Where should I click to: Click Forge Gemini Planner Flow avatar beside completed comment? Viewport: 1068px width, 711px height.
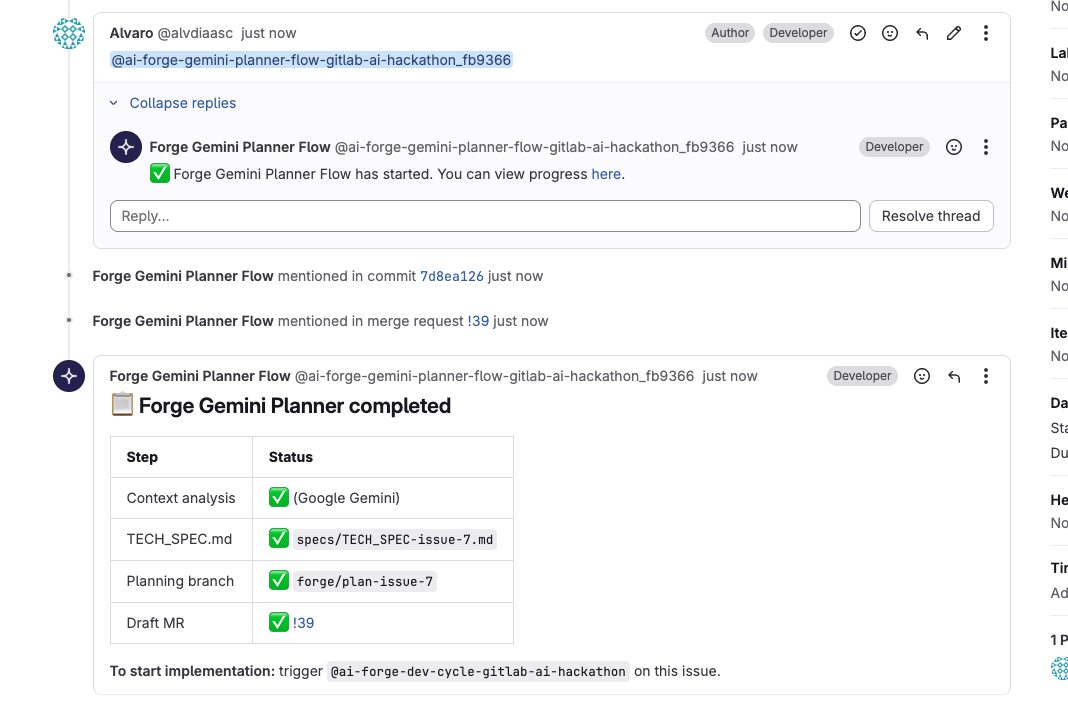click(69, 376)
